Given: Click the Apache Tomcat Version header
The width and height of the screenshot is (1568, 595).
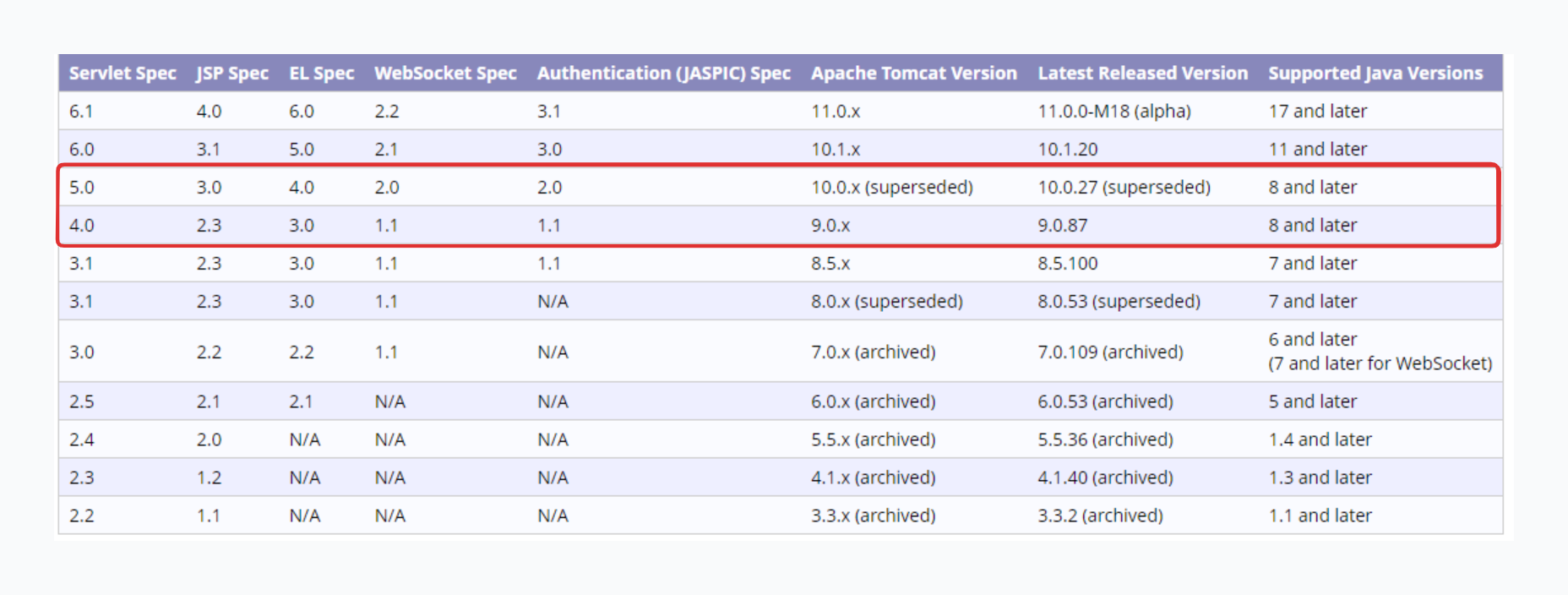Looking at the screenshot, I should (914, 74).
